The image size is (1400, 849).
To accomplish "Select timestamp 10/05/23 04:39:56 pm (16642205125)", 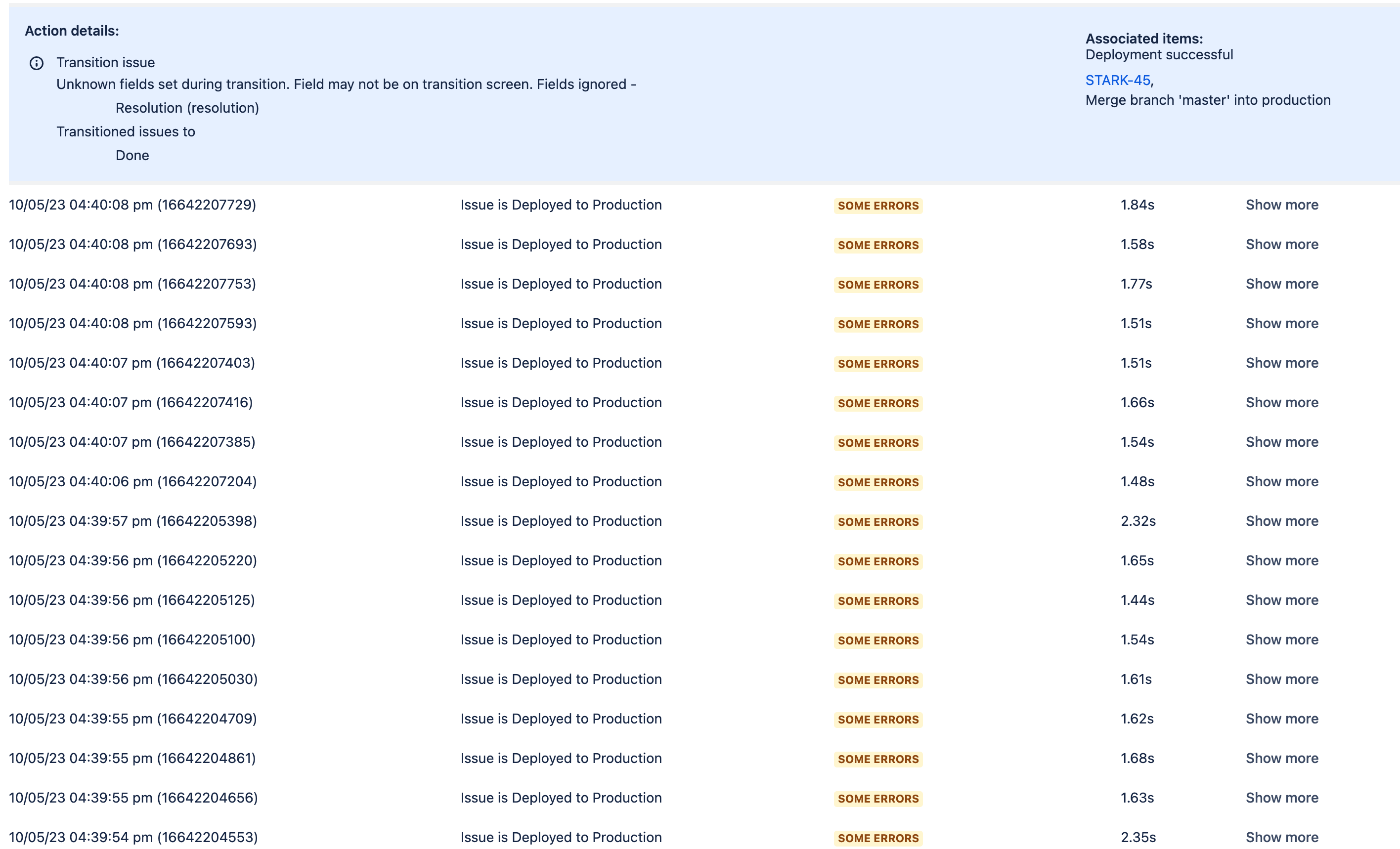I will pos(132,600).
